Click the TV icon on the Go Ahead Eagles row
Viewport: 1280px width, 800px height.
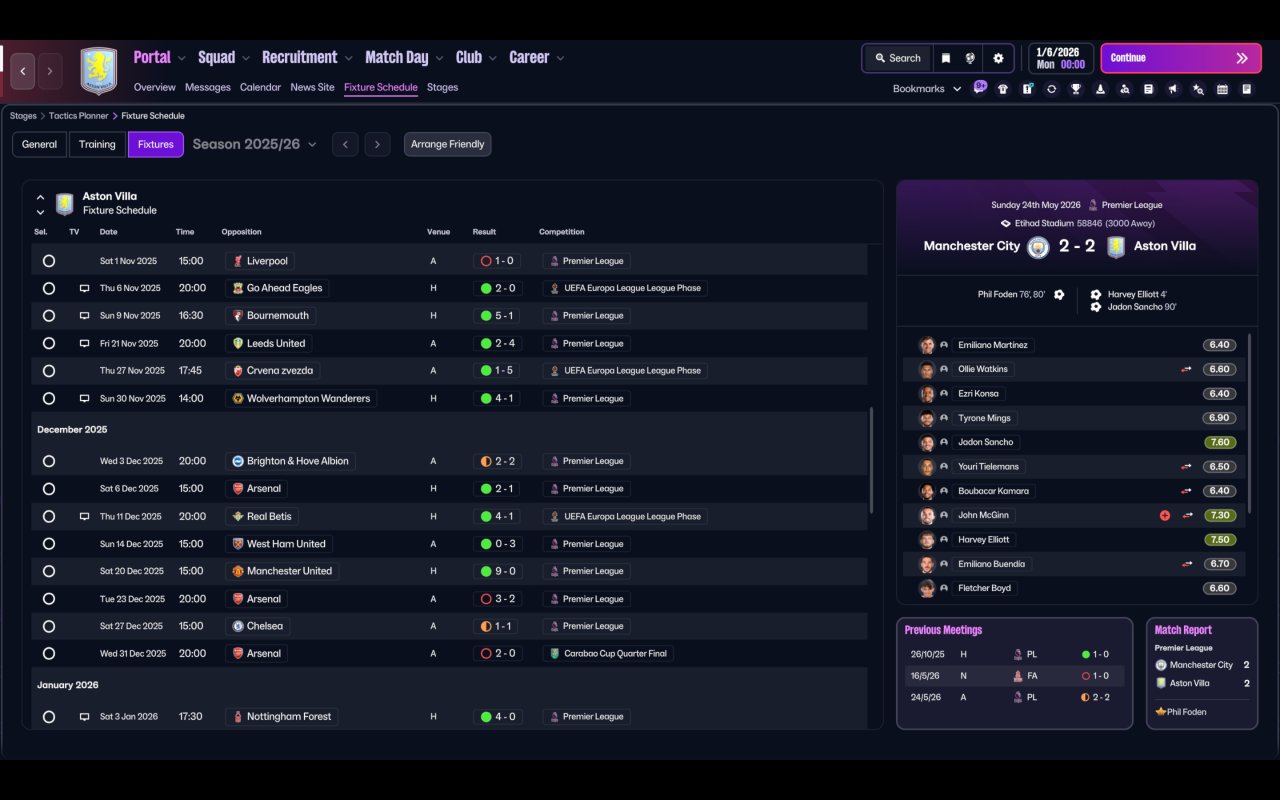(x=85, y=288)
